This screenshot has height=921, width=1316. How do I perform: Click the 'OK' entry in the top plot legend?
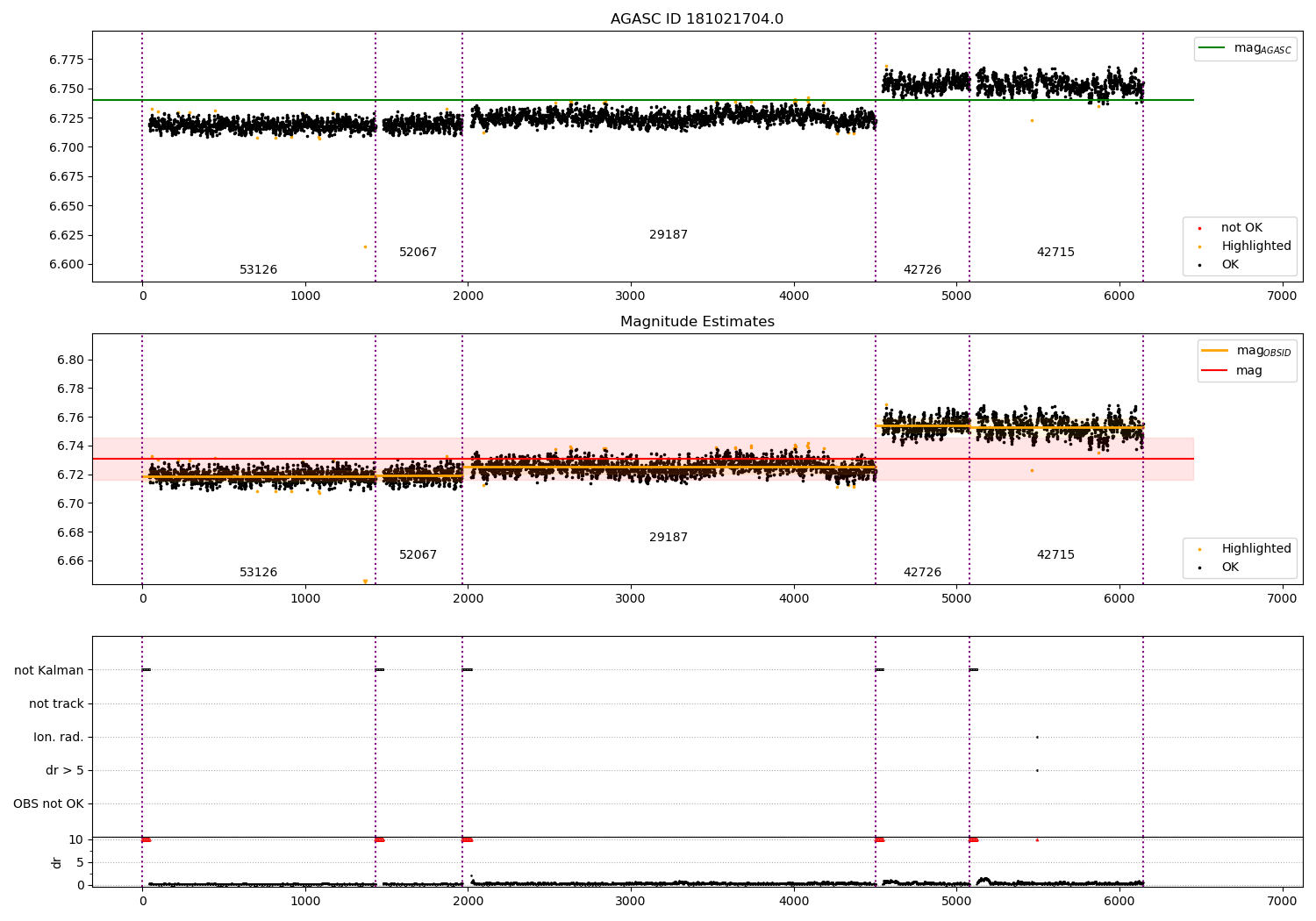click(1230, 265)
